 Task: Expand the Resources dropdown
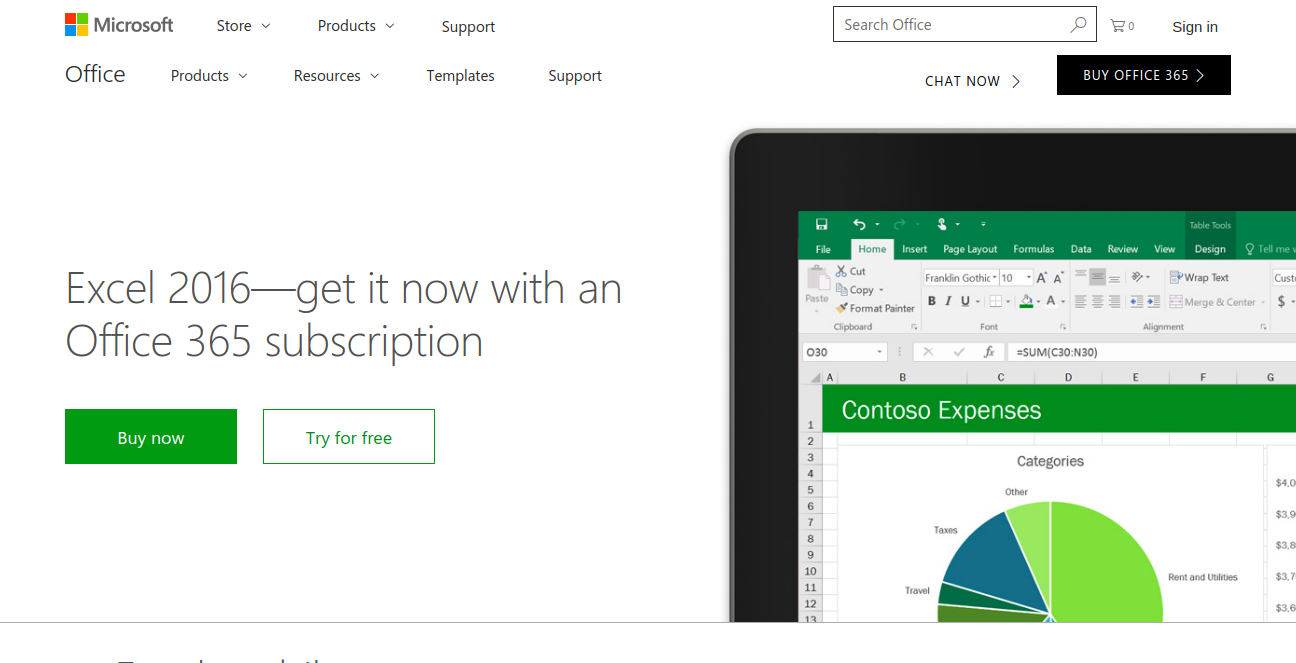[x=336, y=76]
